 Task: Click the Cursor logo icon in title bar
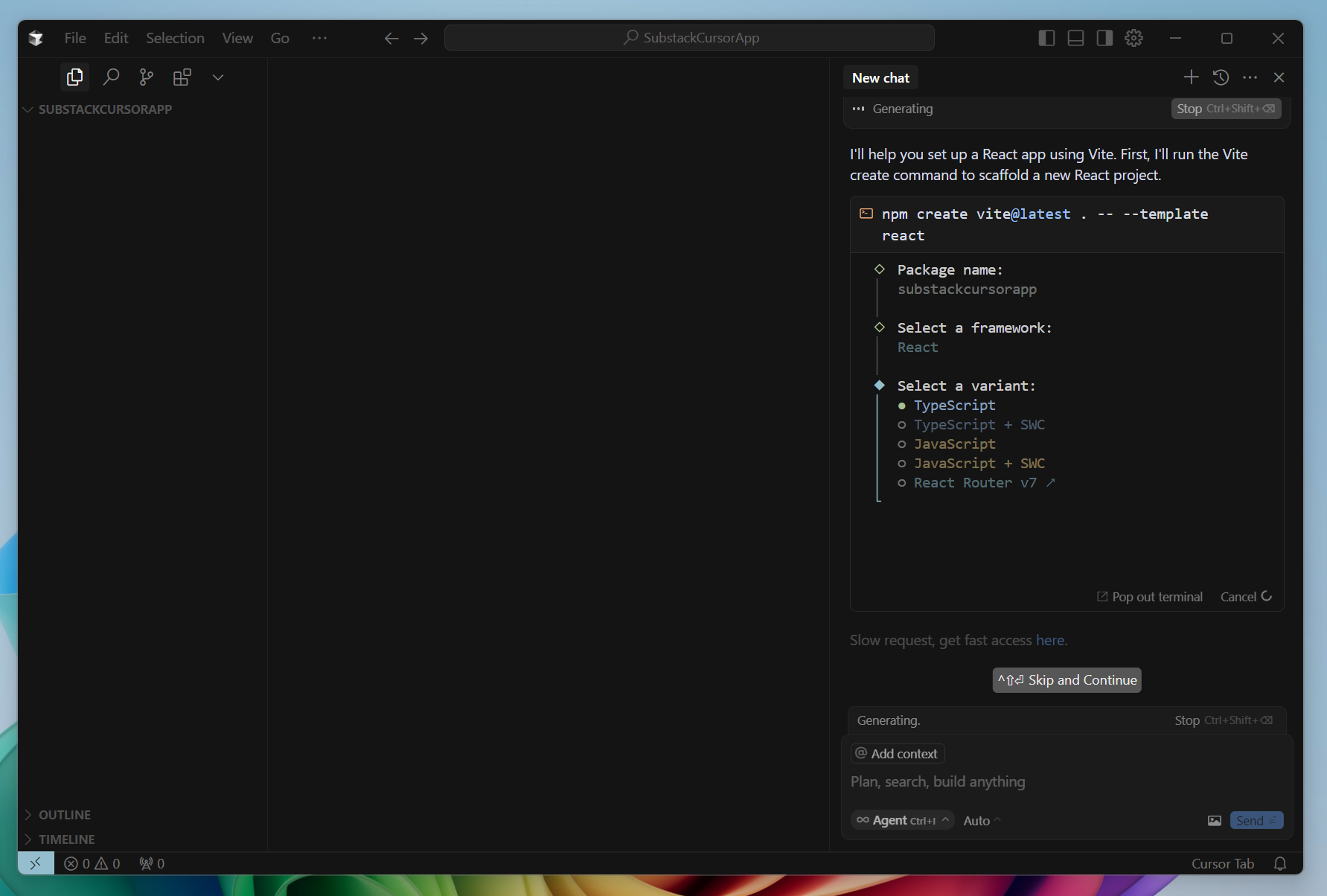coord(36,38)
